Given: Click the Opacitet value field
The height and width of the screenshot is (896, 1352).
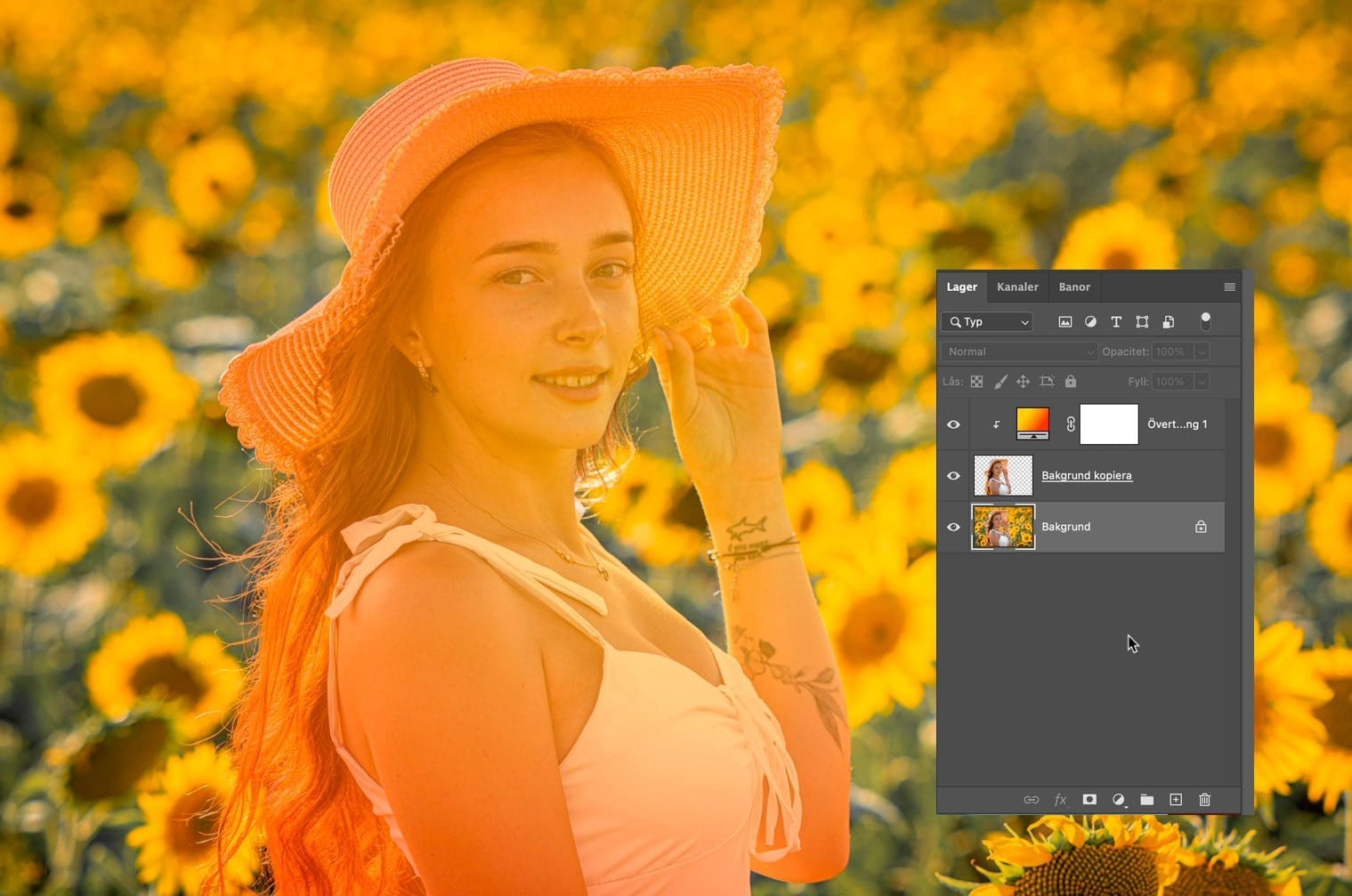Looking at the screenshot, I should (x=1172, y=351).
